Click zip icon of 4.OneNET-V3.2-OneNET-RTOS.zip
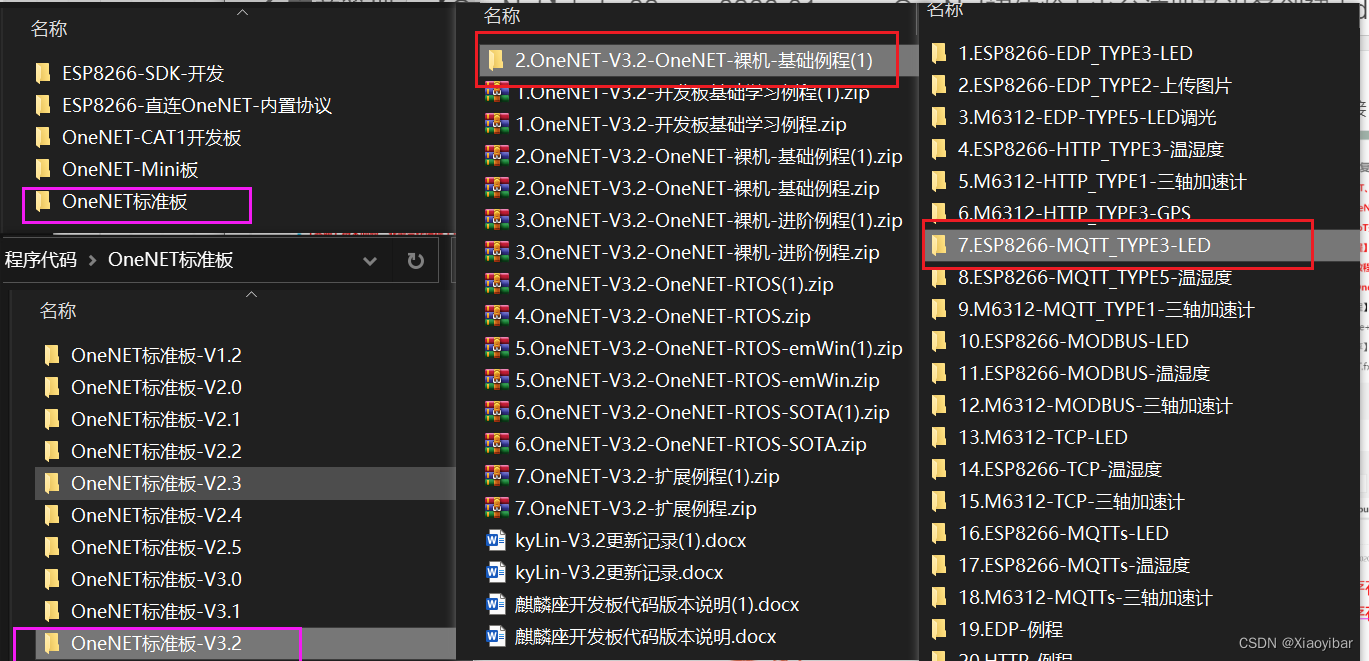The image size is (1369, 661). coord(496,316)
